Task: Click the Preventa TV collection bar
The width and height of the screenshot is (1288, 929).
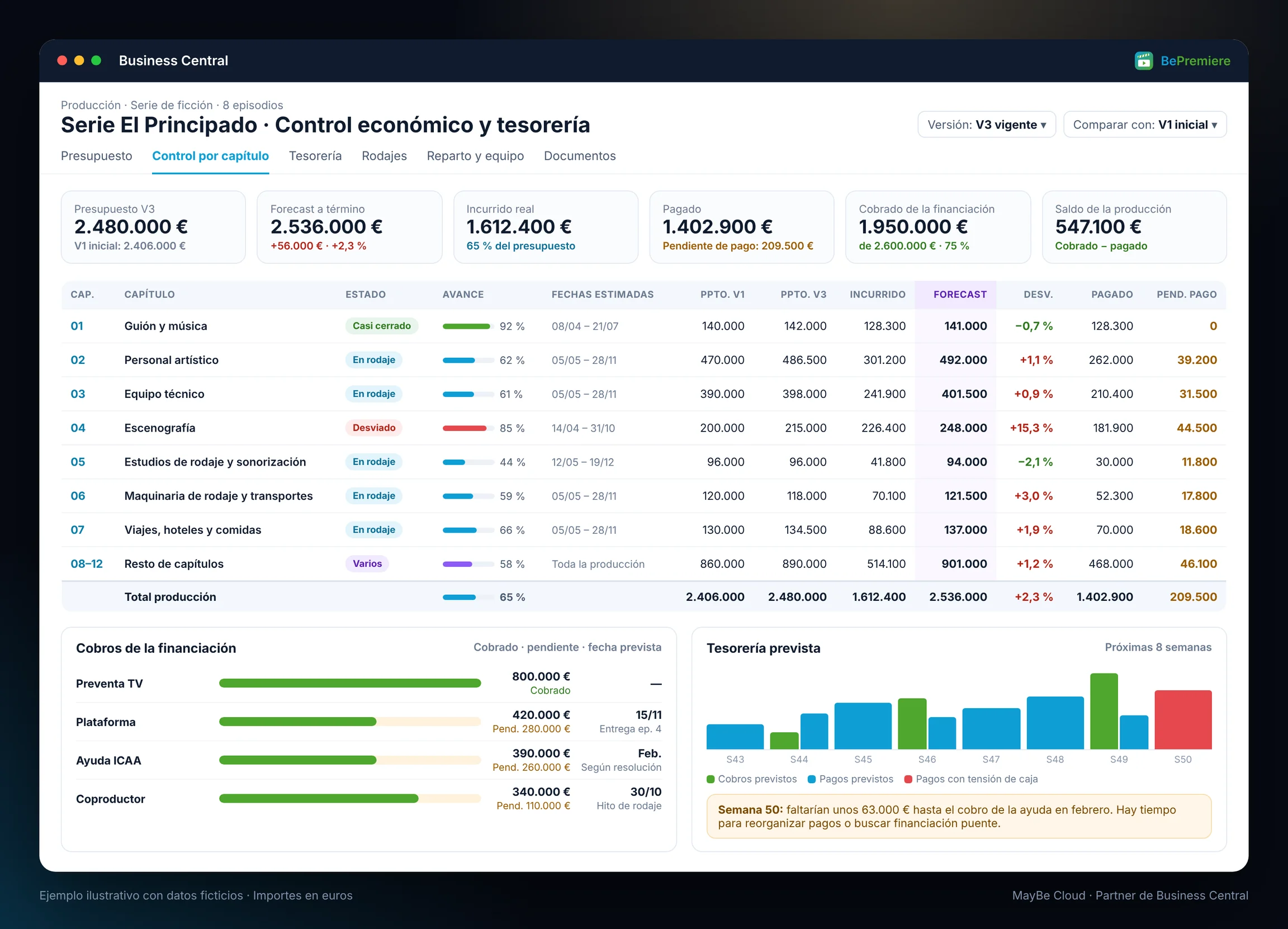Action: click(x=350, y=683)
